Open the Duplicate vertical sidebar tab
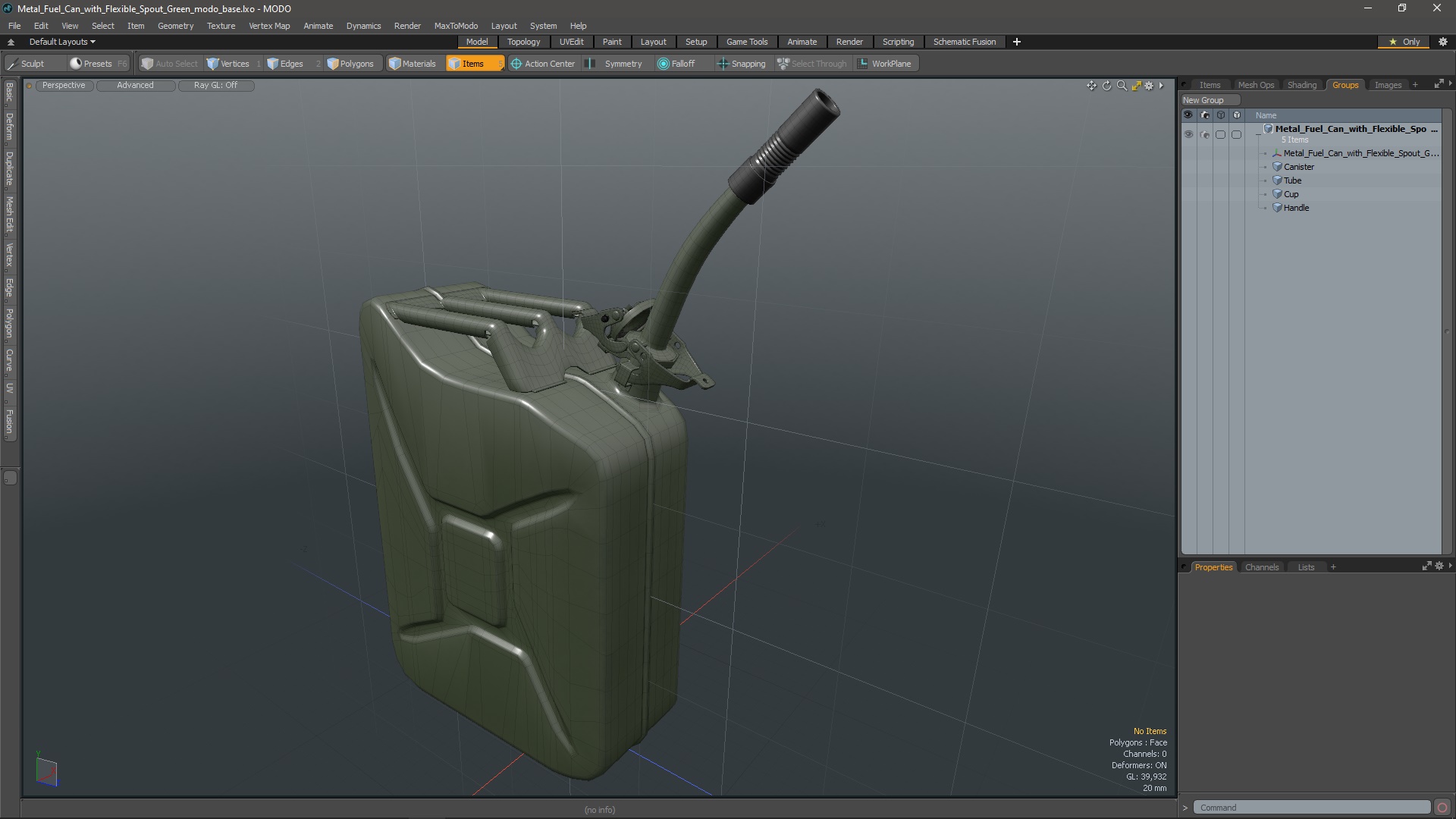 tap(9, 168)
